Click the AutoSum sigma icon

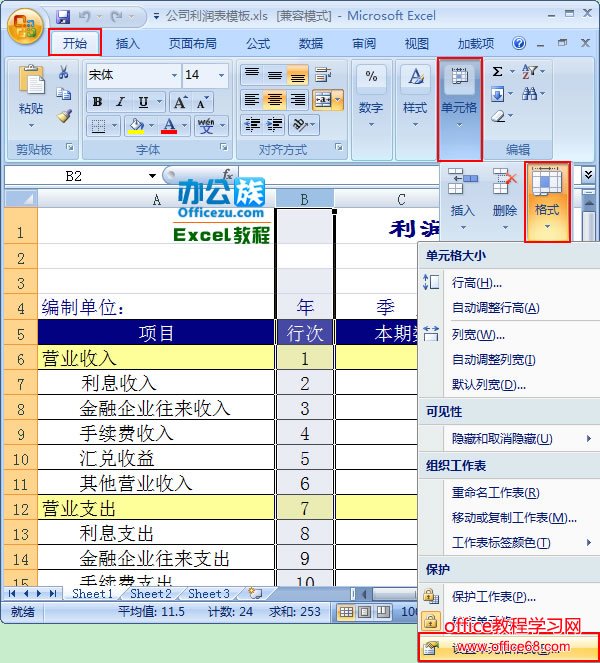point(498,72)
